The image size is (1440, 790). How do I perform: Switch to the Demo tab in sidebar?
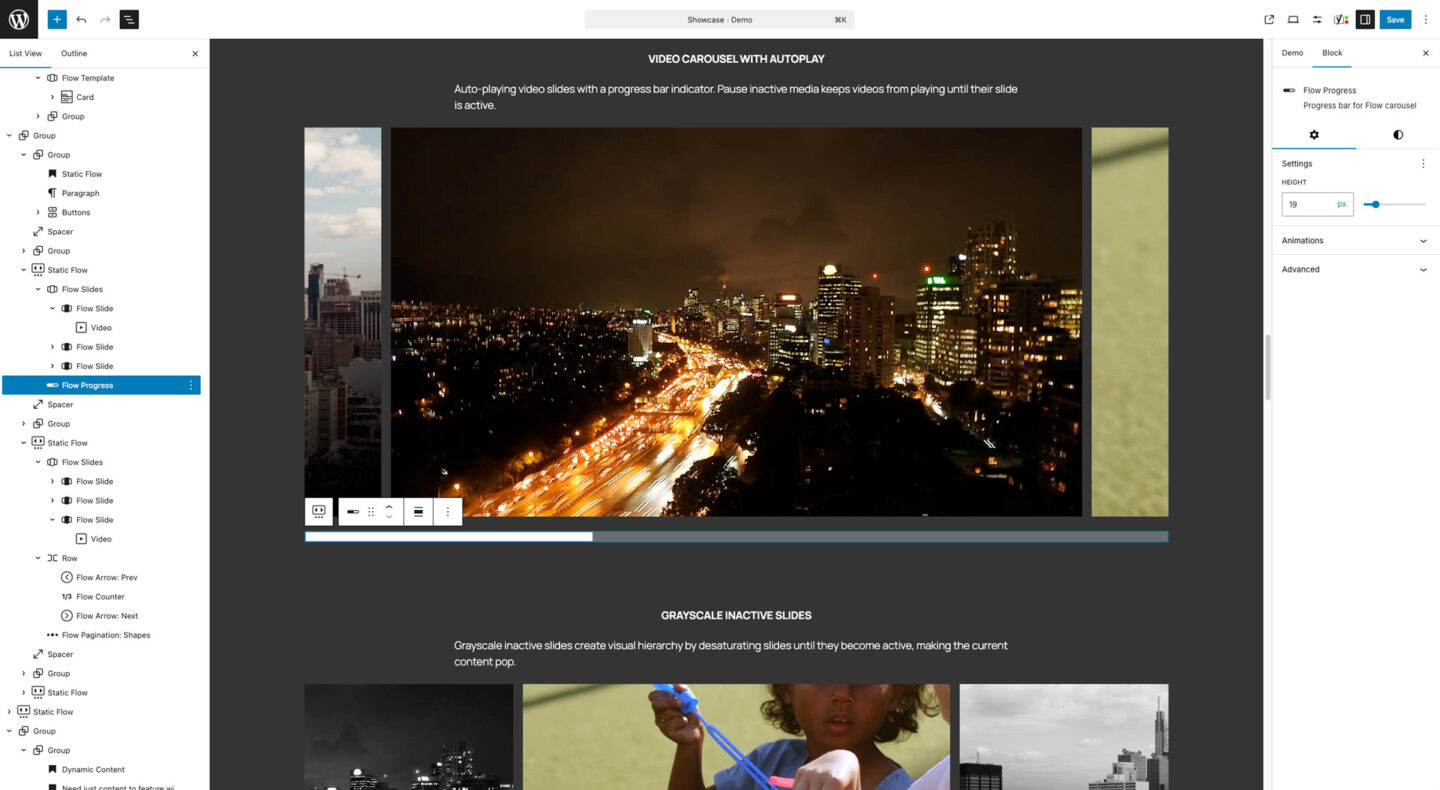coord(1292,53)
